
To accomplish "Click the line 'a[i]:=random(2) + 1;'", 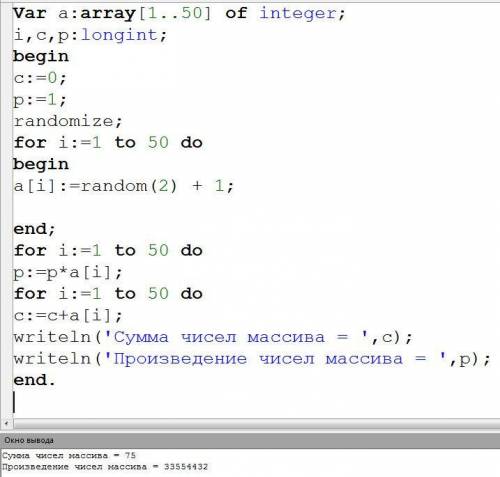I will point(124,186).
